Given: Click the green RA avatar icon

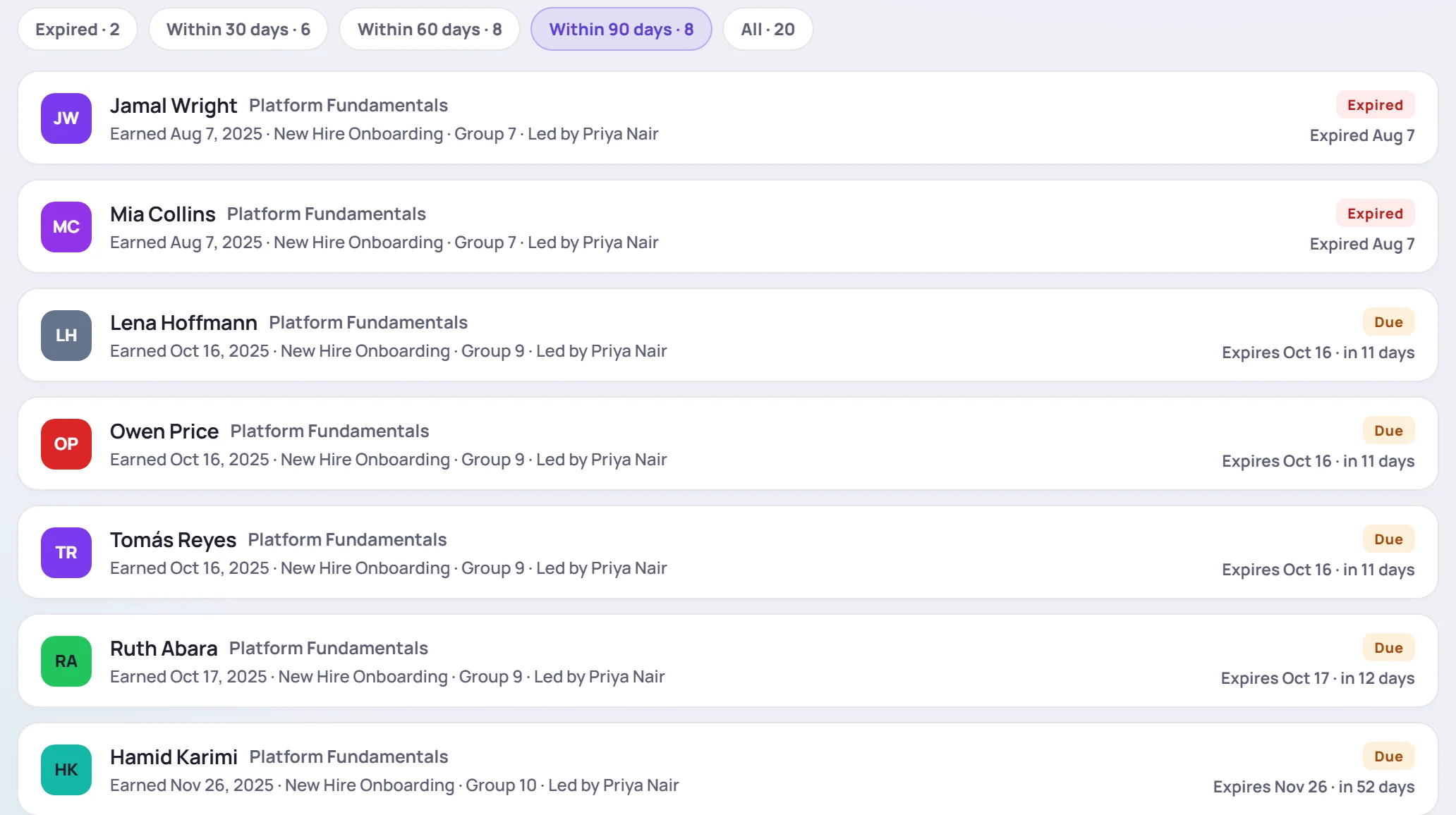Looking at the screenshot, I should coord(66,661).
